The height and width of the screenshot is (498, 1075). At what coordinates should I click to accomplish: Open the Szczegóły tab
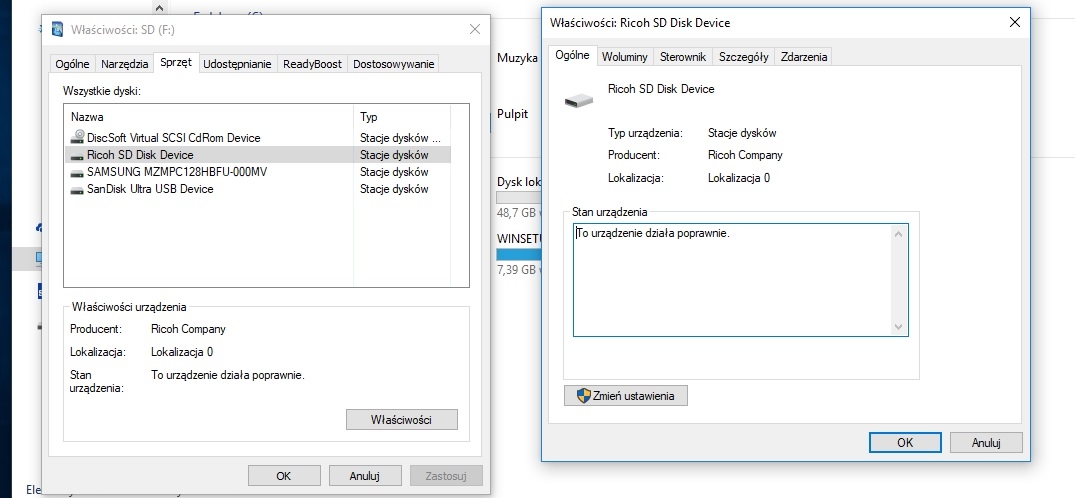pyautogui.click(x=743, y=57)
